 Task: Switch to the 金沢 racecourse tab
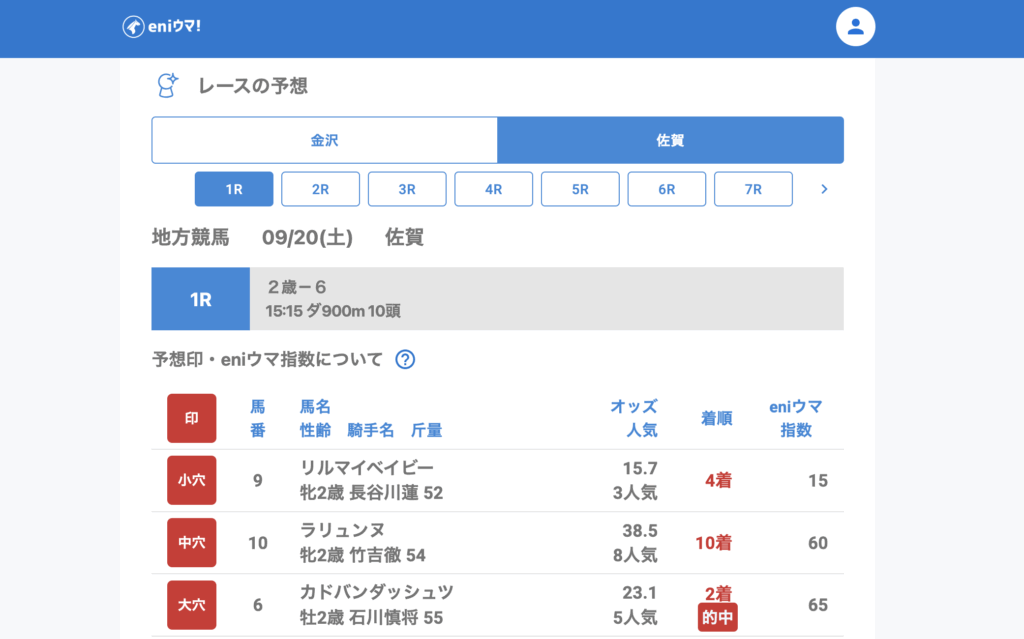click(x=324, y=140)
